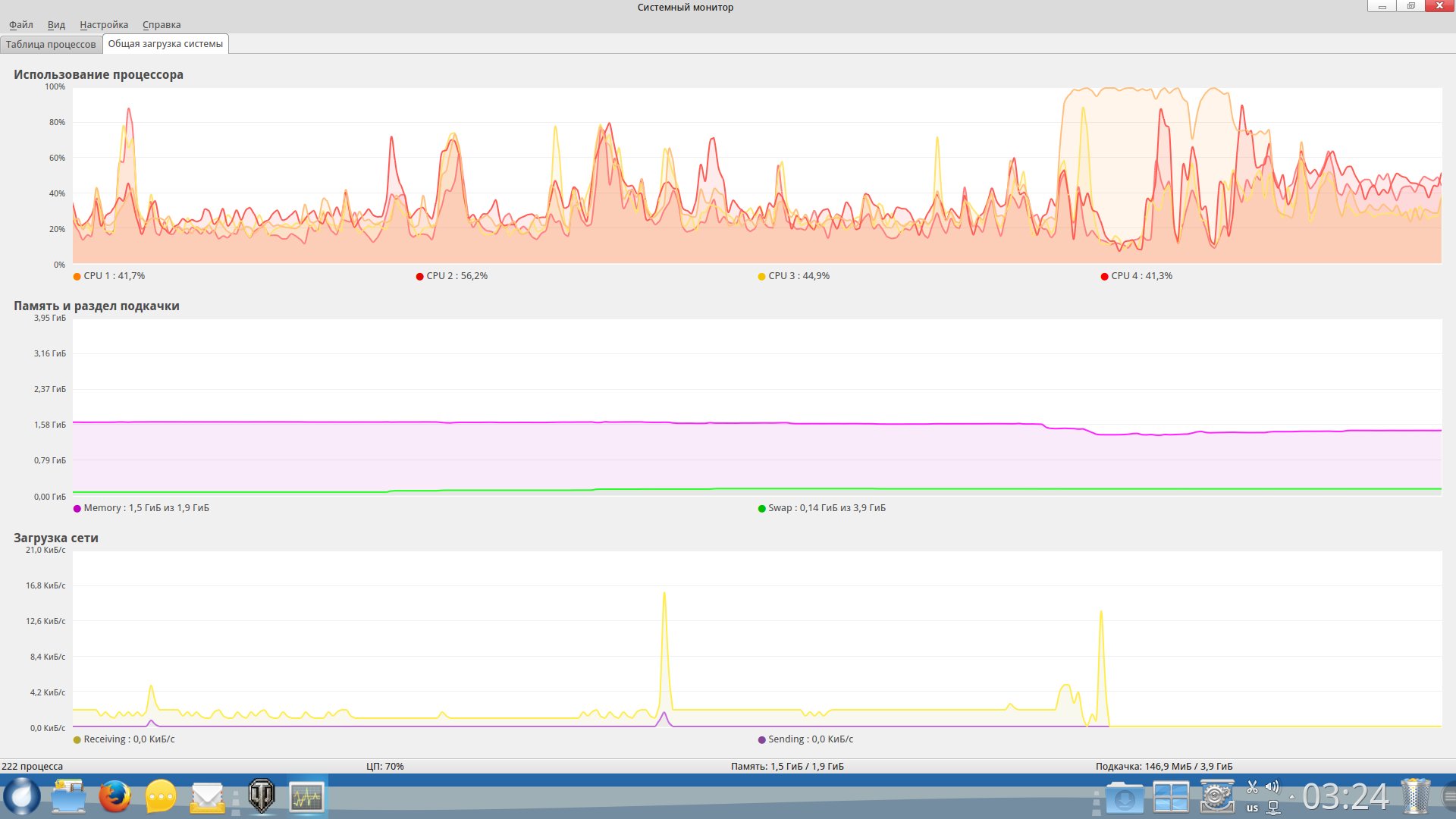Open the file manager taskbar icon
1456x819 pixels.
(68, 796)
